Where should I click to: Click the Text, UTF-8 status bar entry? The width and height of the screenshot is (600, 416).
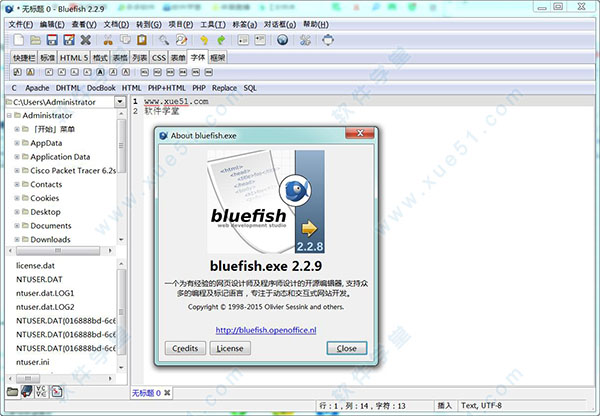481,406
